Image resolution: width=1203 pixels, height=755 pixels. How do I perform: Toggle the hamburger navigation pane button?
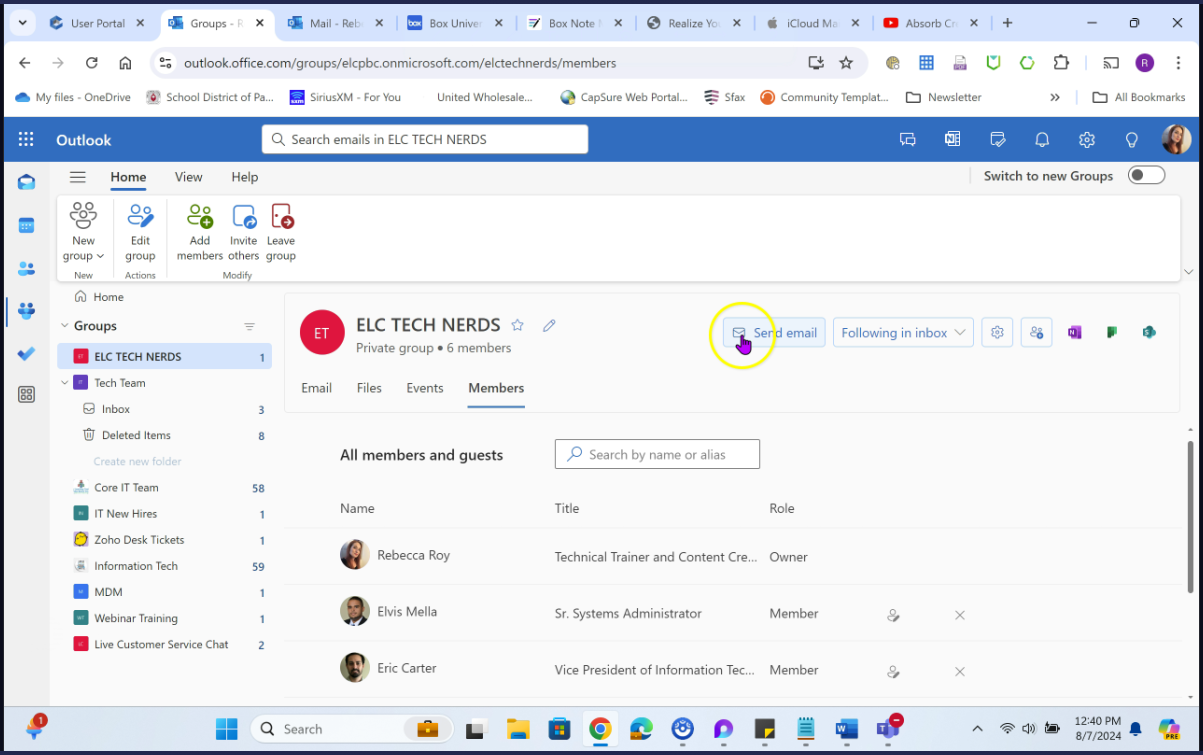click(77, 177)
